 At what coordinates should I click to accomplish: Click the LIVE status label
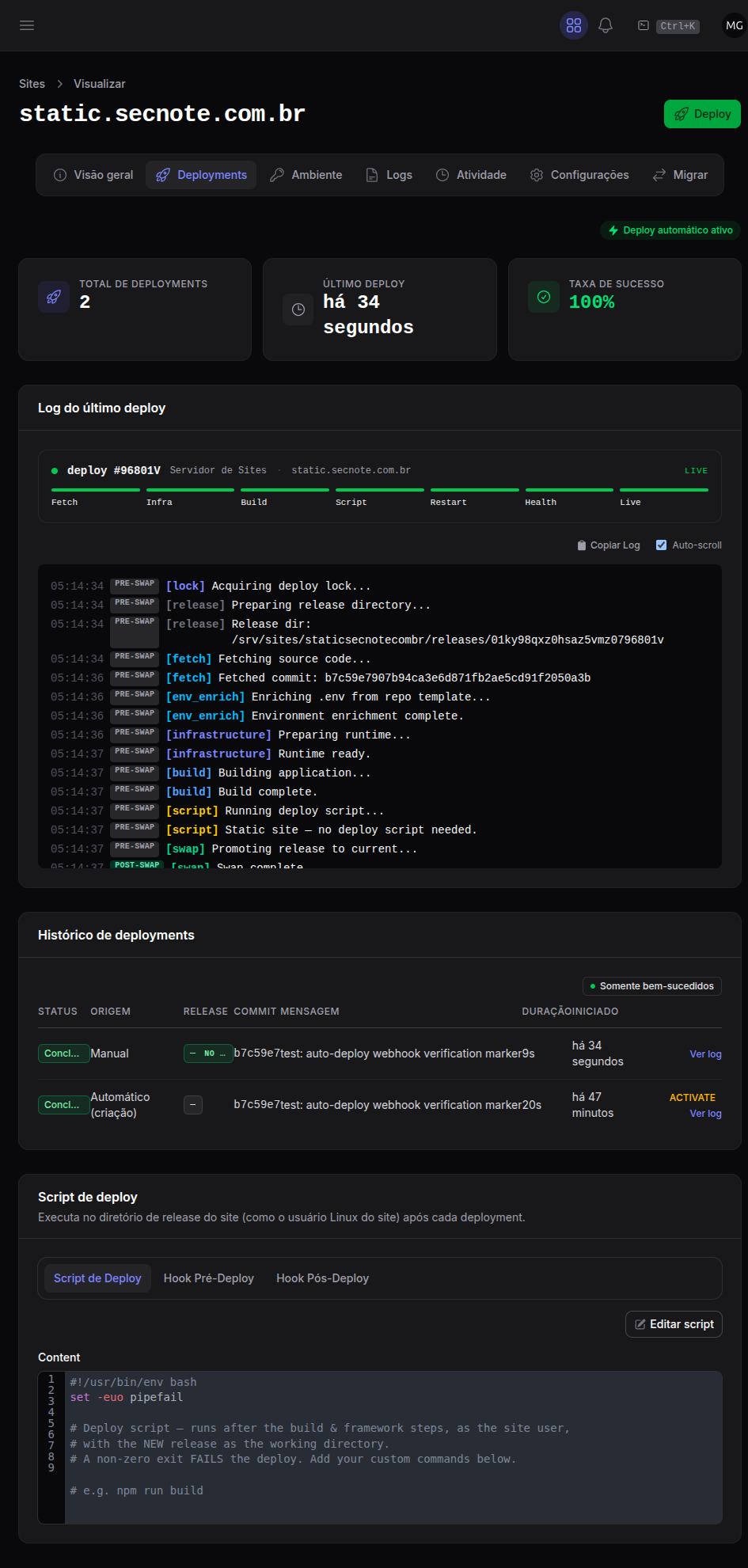click(697, 471)
